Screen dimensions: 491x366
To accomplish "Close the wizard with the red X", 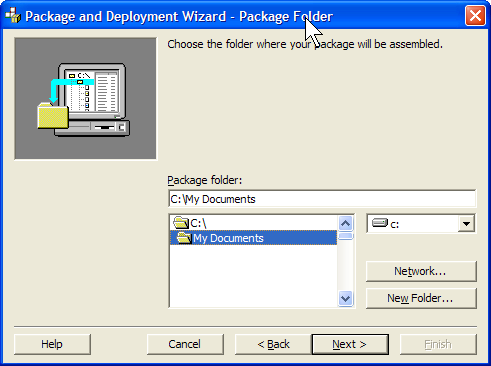I will [475, 16].
